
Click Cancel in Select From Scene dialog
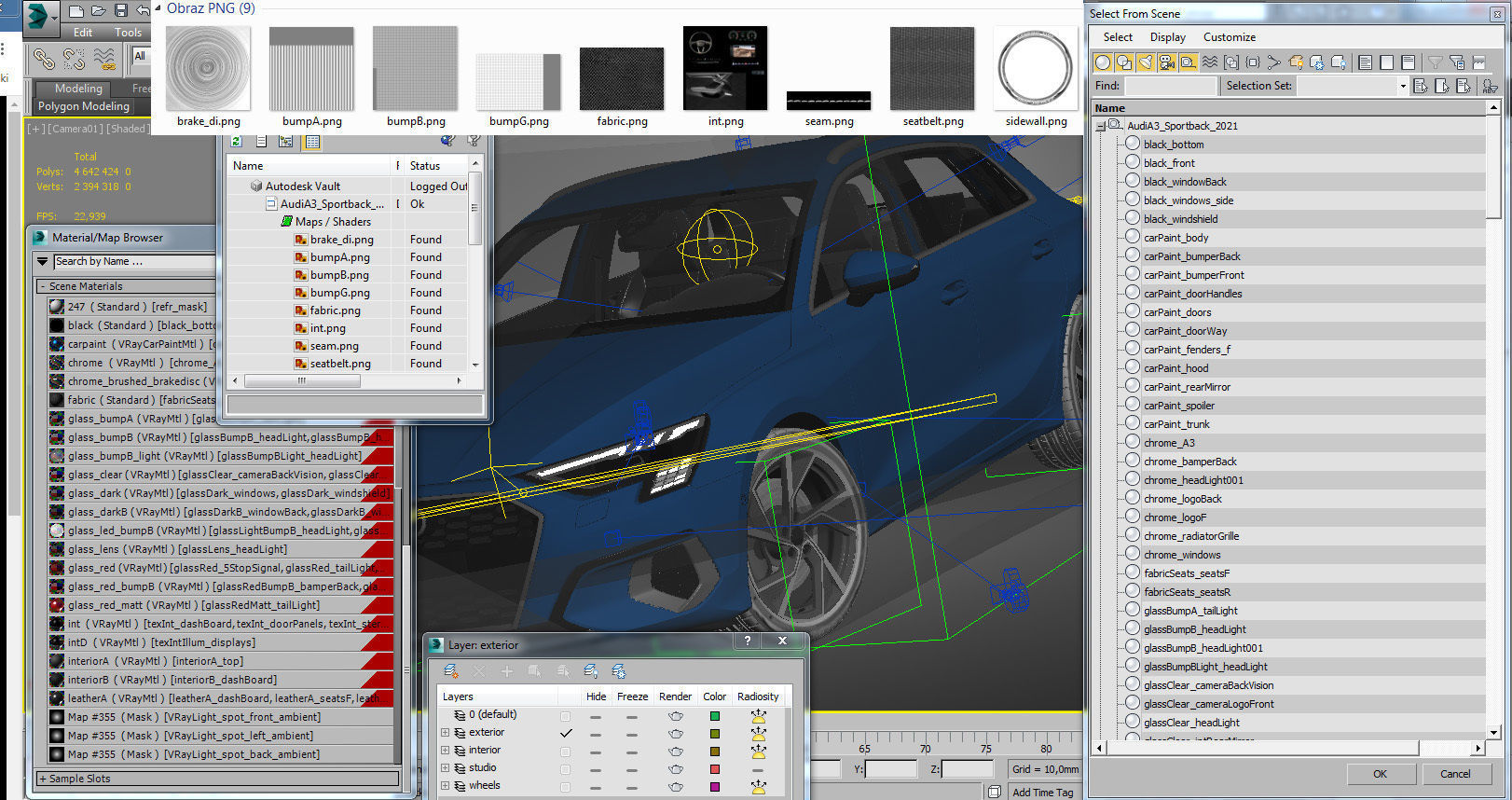point(1455,774)
